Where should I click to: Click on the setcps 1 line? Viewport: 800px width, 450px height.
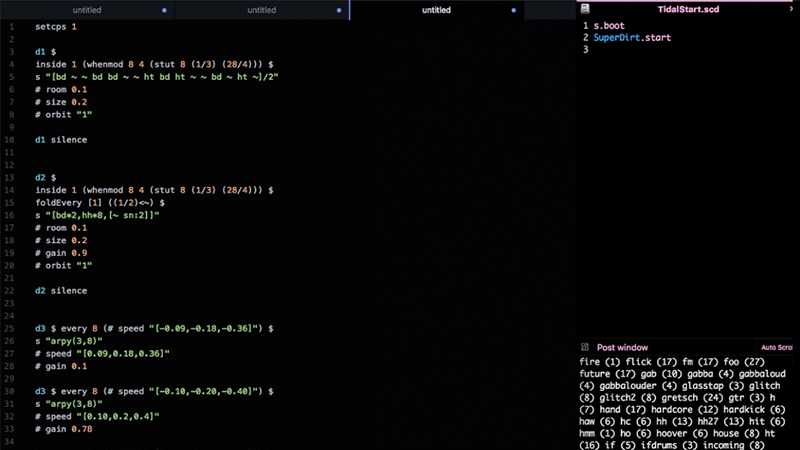click(x=56, y=26)
